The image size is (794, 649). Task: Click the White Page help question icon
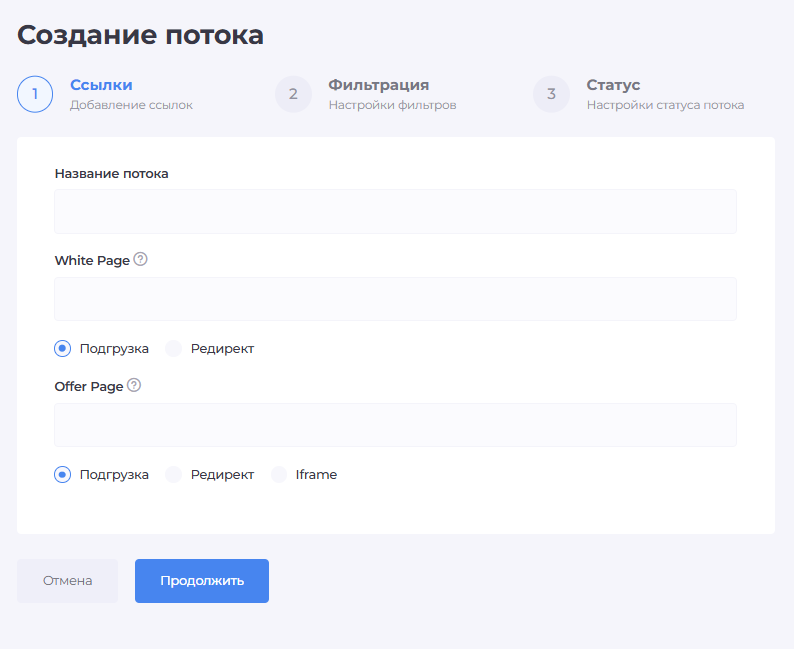pos(140,259)
